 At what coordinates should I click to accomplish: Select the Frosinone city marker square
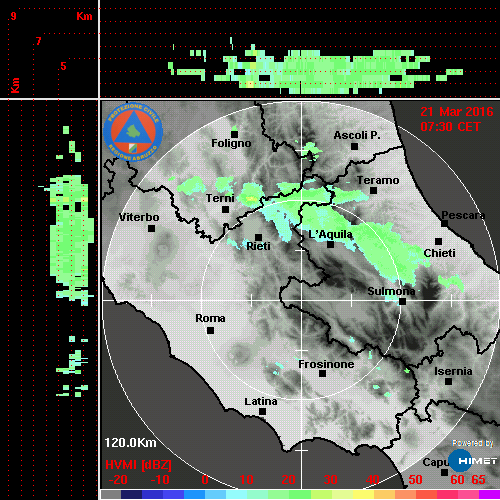tap(322, 373)
